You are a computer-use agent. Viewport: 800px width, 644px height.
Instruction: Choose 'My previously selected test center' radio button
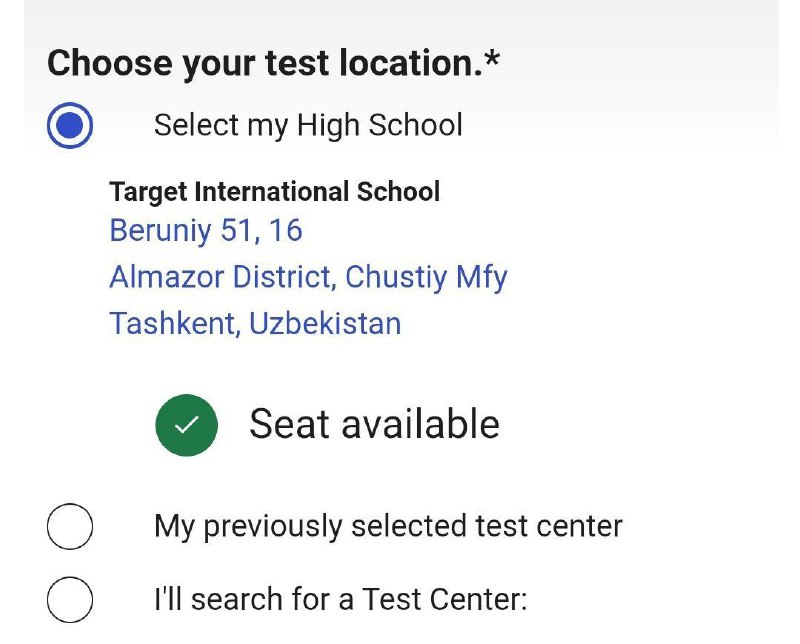(70, 526)
